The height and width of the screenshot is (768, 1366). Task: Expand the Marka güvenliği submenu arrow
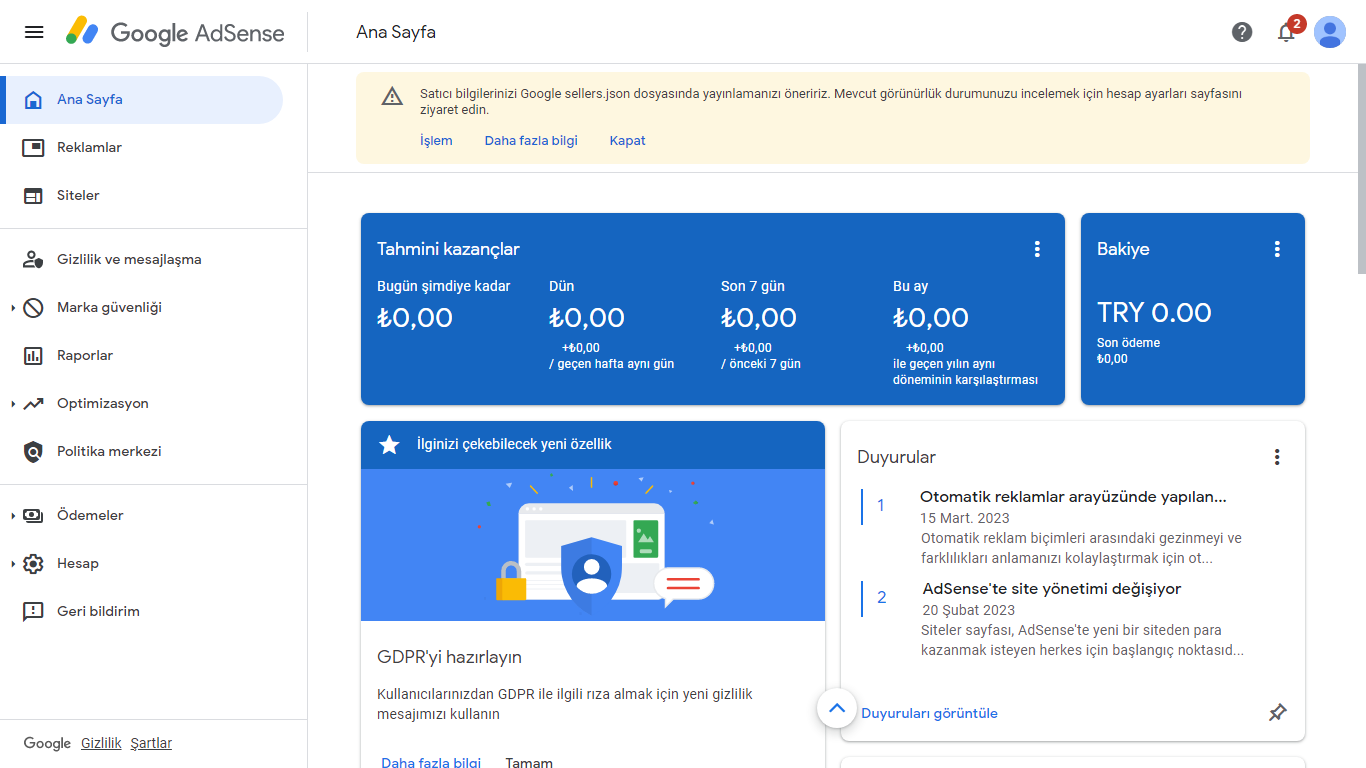[13, 308]
